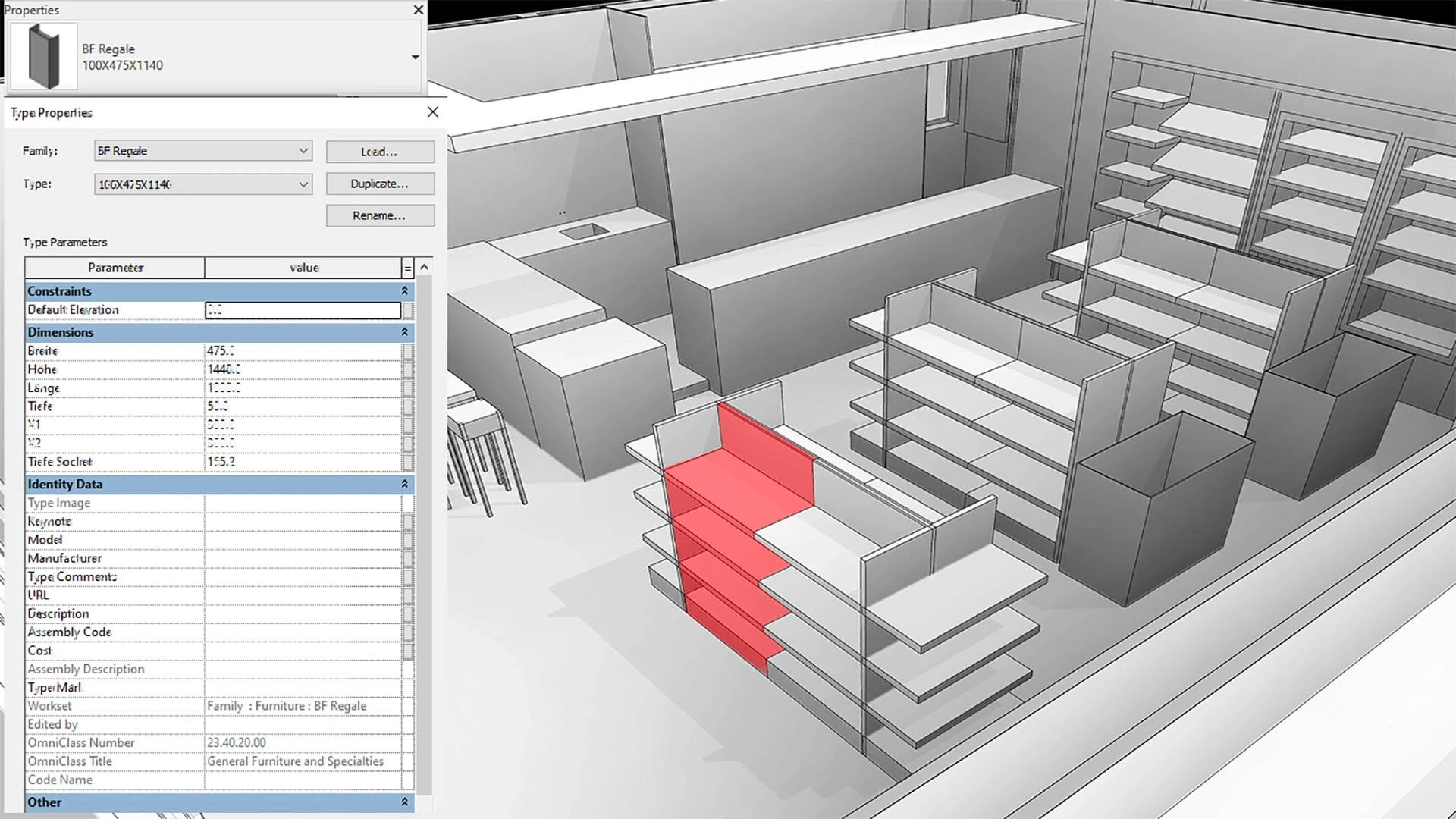Click the associate parameter icon for Länge

click(x=407, y=388)
